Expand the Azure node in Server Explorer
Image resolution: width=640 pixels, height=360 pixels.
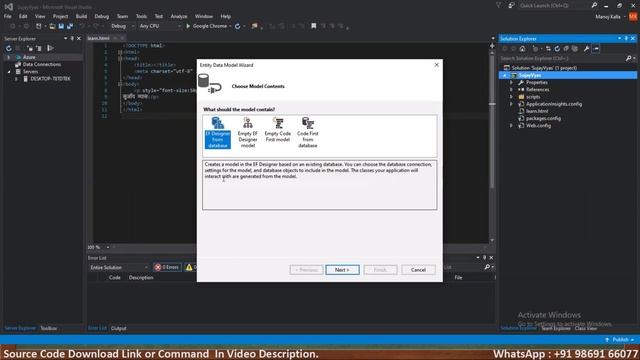pyautogui.click(x=8, y=57)
